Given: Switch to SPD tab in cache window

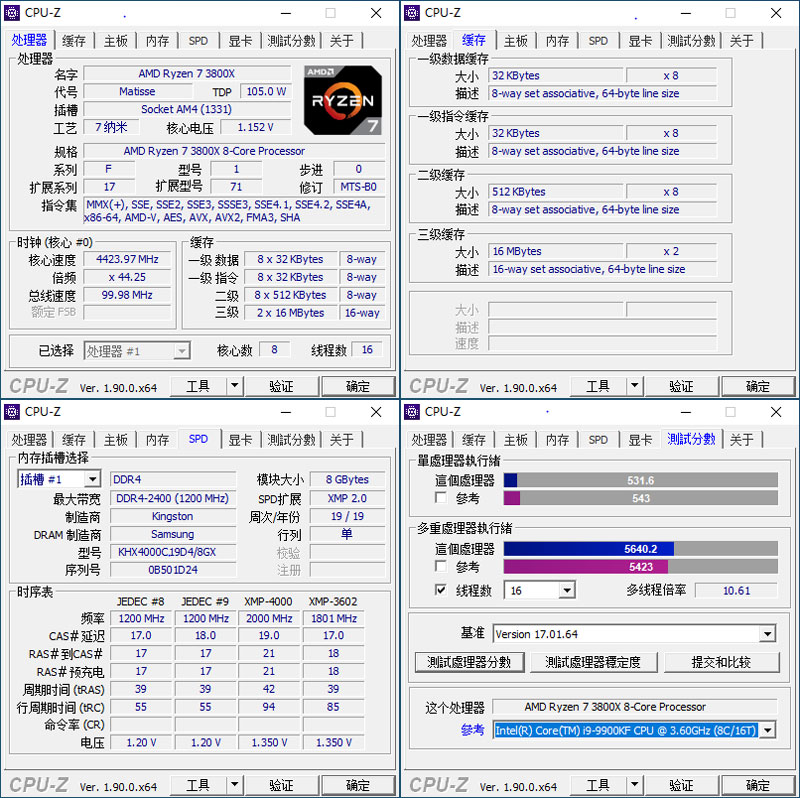Looking at the screenshot, I should pos(598,41).
